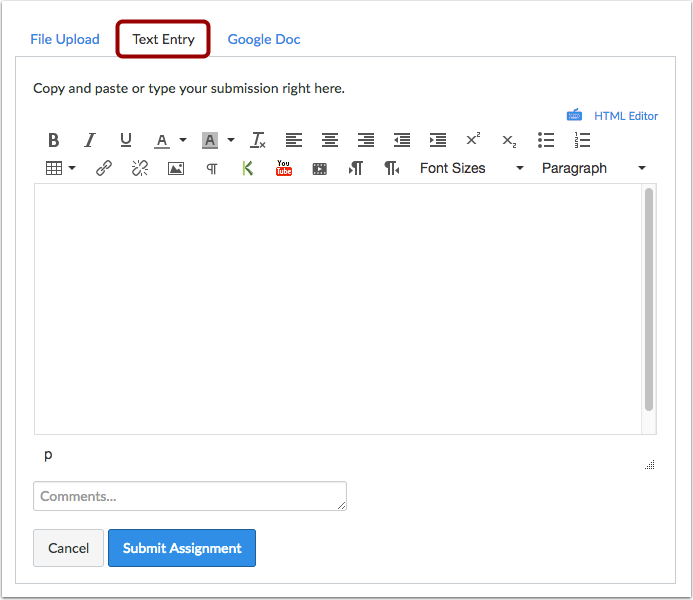Embed an image
This screenshot has height=600, width=693.
tap(176, 168)
